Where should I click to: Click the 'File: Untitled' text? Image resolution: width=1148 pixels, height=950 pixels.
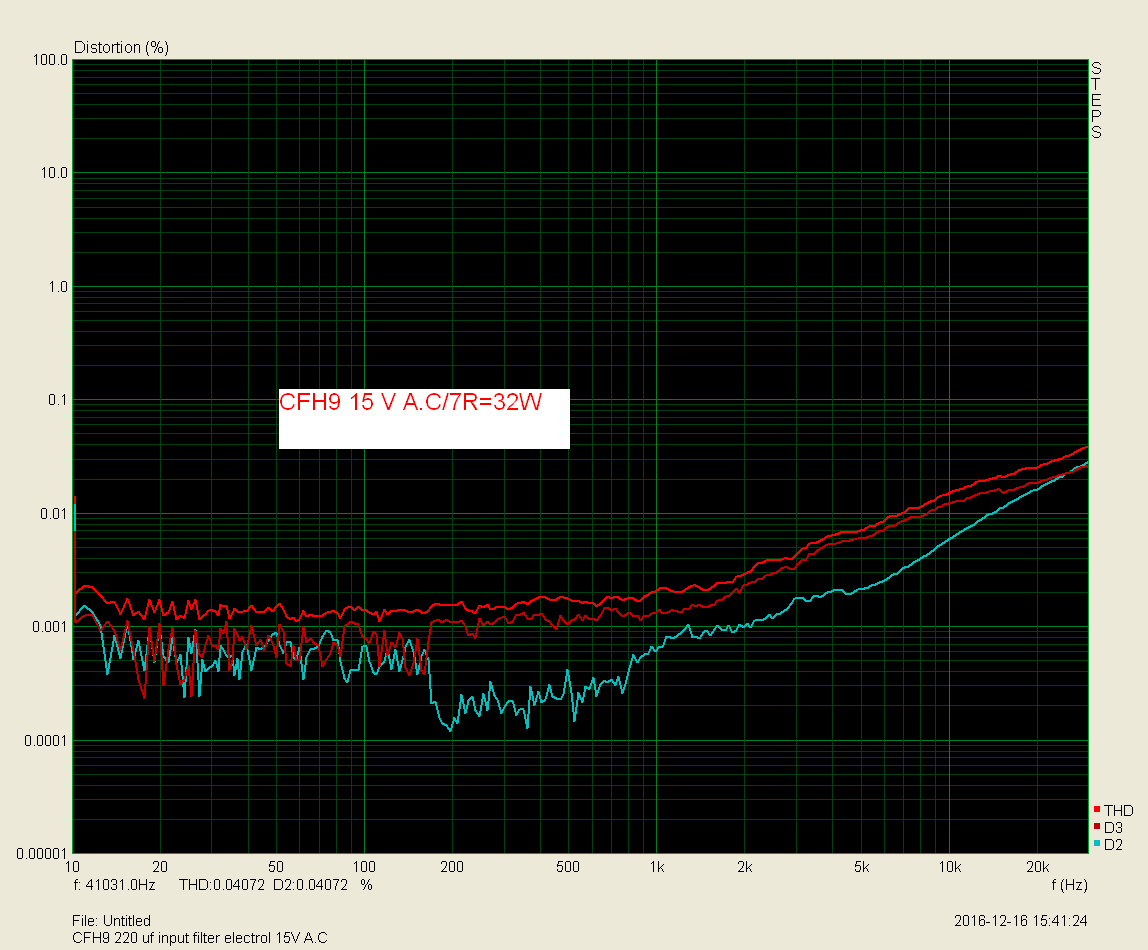(111, 921)
